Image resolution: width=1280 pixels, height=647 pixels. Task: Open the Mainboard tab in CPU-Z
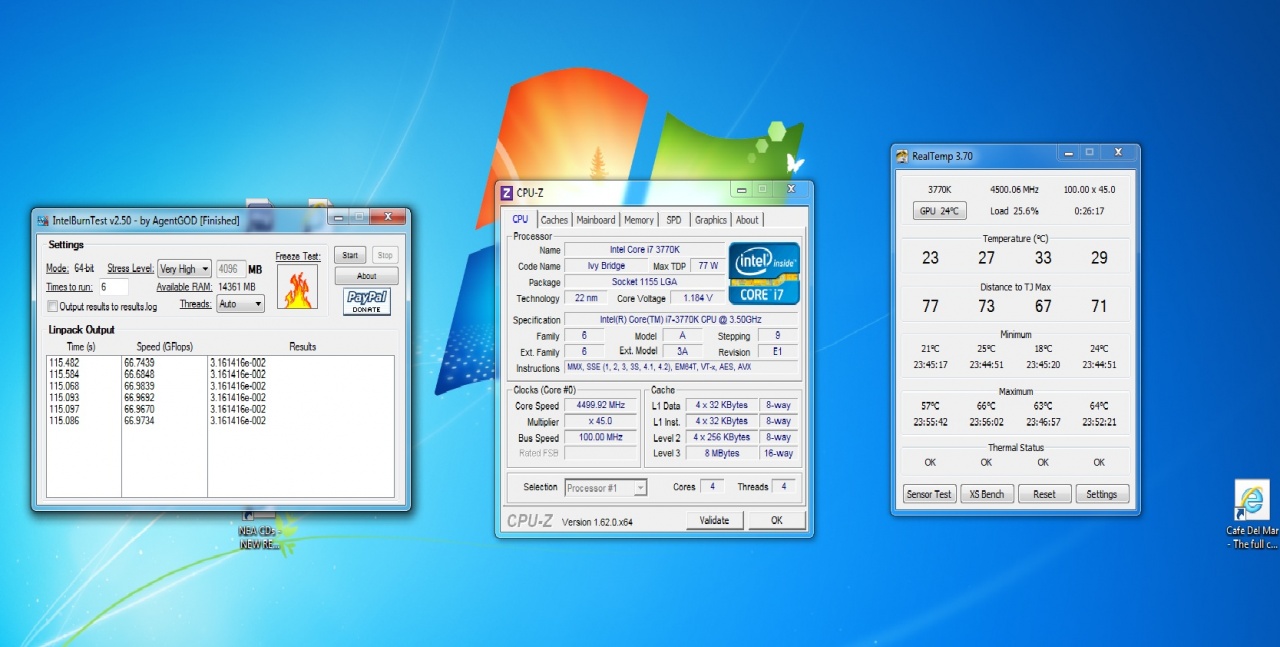(596, 220)
